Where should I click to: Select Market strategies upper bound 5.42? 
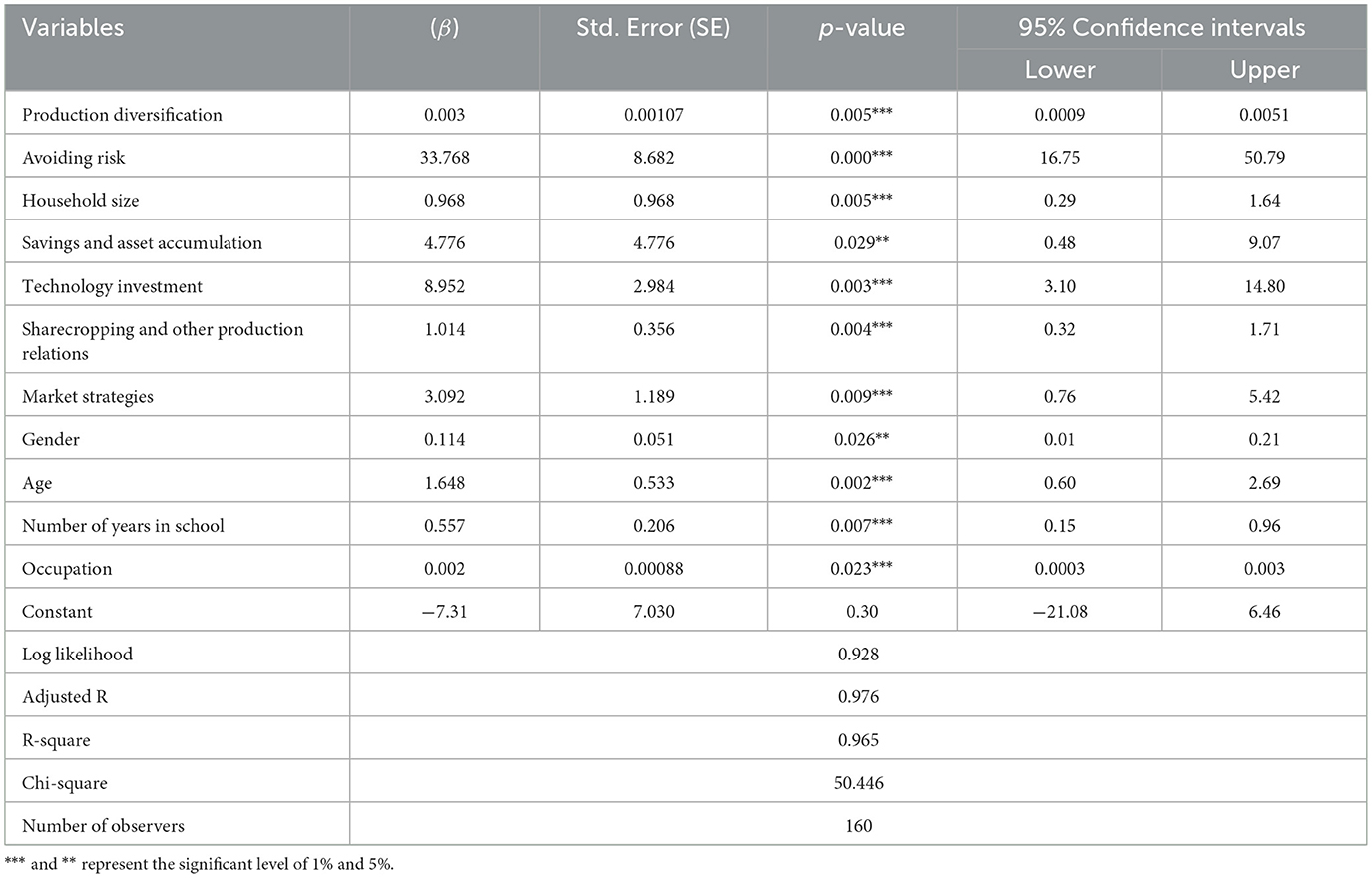[x=1264, y=397]
